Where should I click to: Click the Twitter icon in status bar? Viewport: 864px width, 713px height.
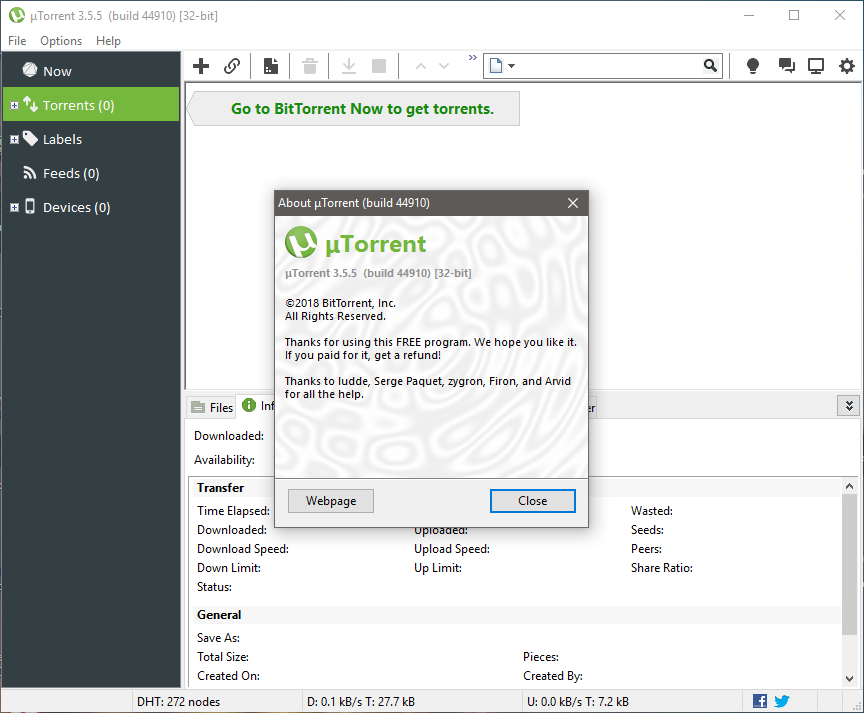[x=782, y=701]
